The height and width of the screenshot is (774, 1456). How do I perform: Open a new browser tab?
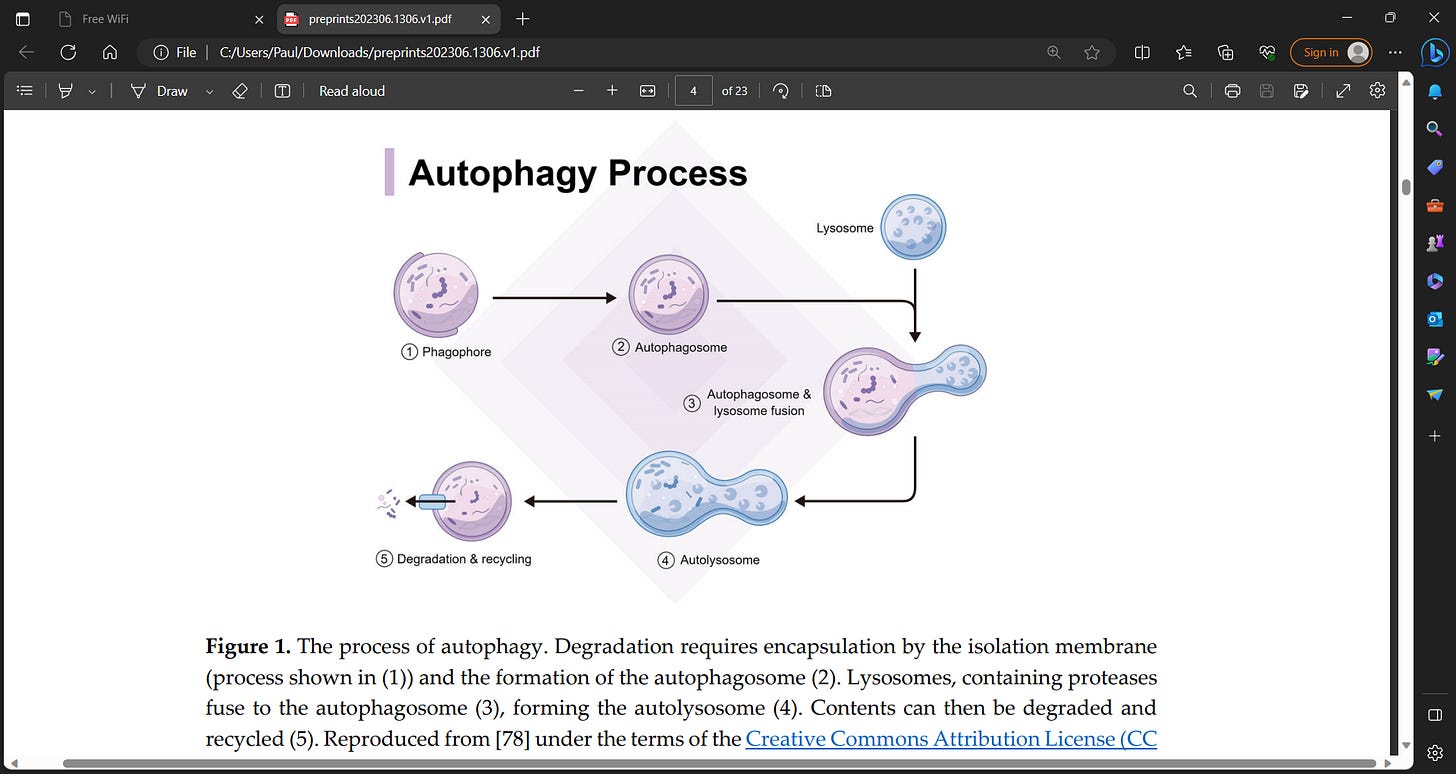tap(523, 19)
